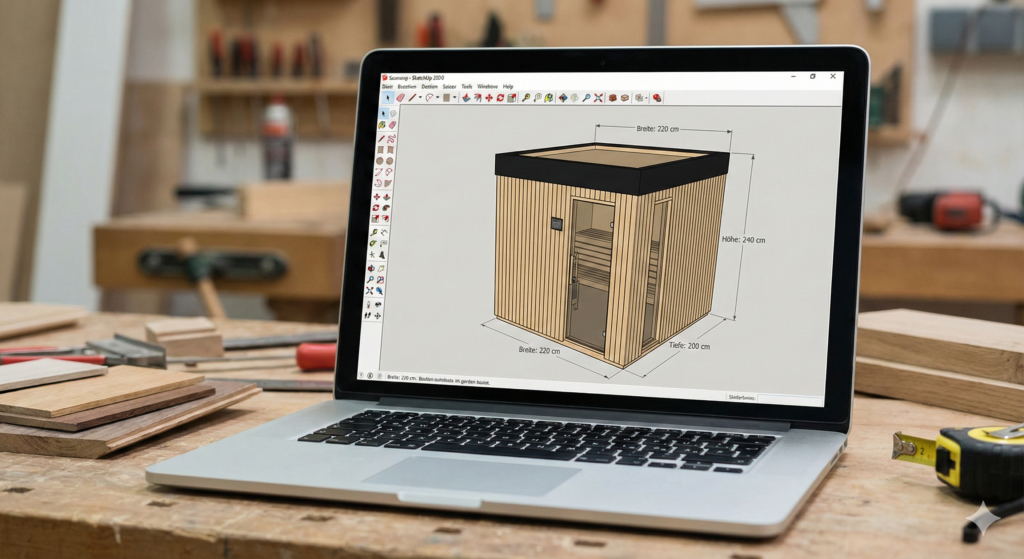Image resolution: width=1024 pixels, height=559 pixels.
Task: Select Line pencil in left tool palette
Action: [382, 138]
